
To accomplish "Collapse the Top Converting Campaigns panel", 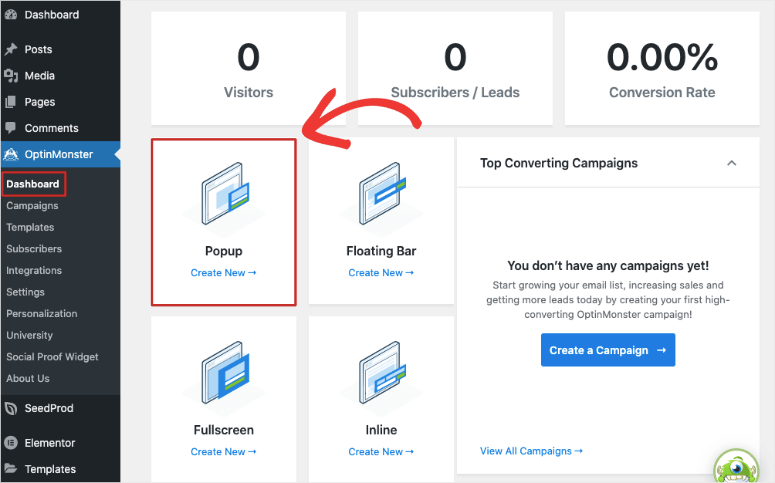I will tap(732, 163).
